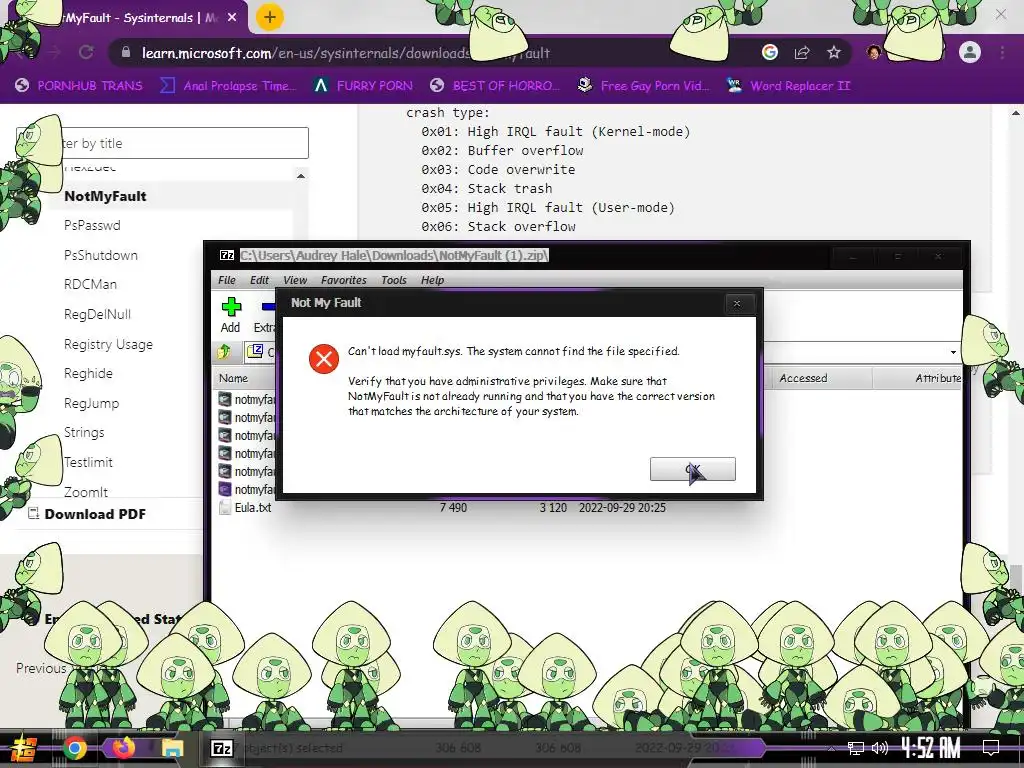Close the NotMyFault Sysinternals tab
The width and height of the screenshot is (1024, 768).
232,18
